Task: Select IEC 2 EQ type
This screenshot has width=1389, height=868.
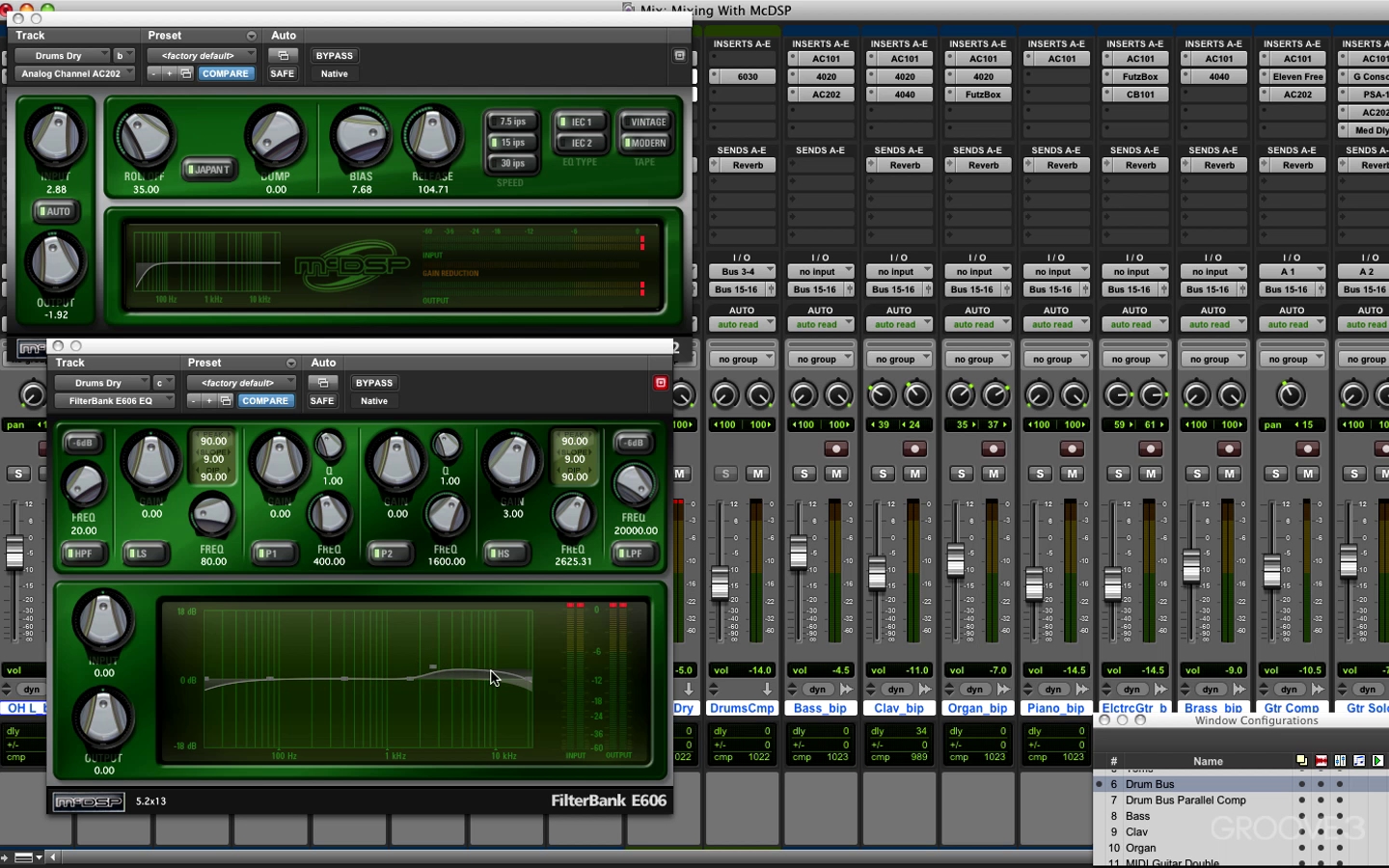Action: pyautogui.click(x=581, y=143)
